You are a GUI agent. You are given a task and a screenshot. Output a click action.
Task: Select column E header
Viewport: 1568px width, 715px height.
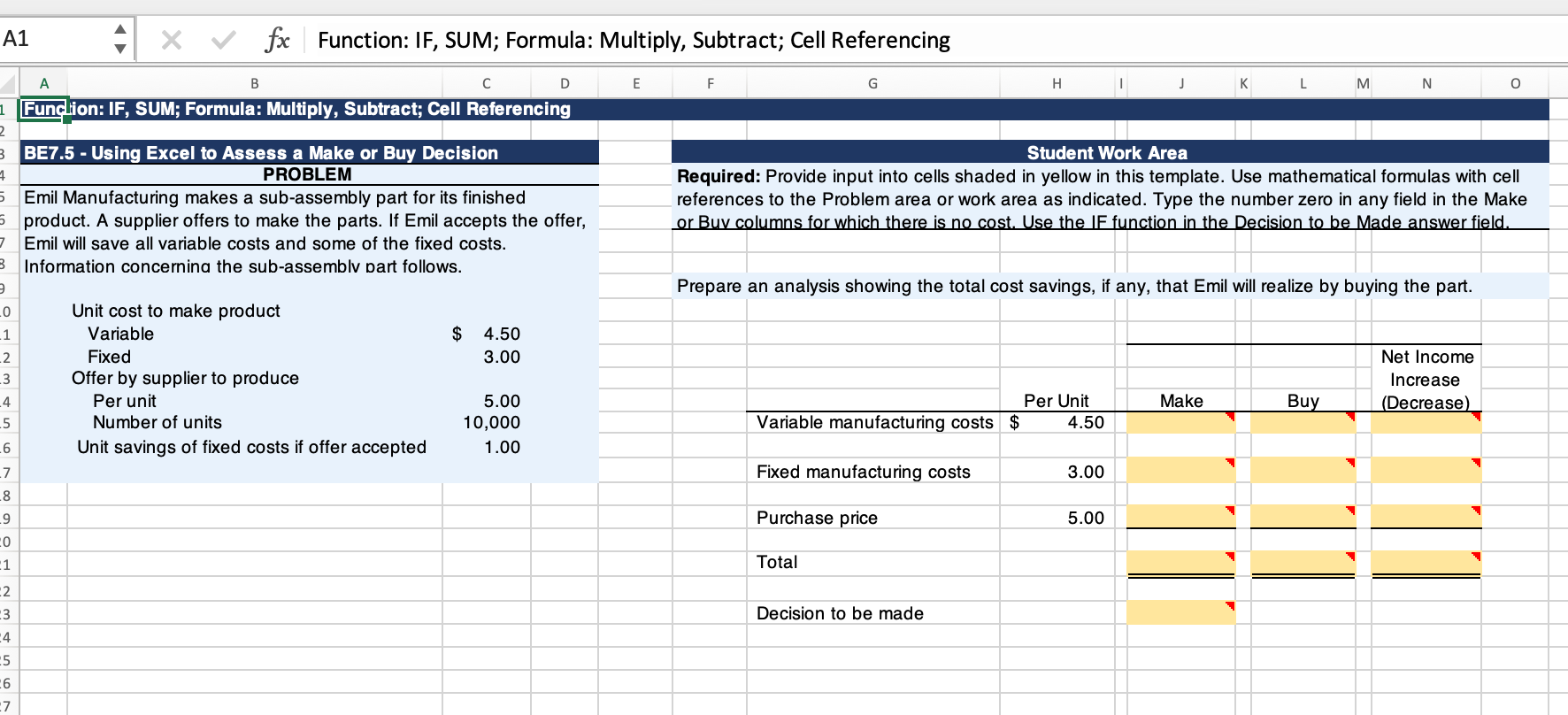635,84
